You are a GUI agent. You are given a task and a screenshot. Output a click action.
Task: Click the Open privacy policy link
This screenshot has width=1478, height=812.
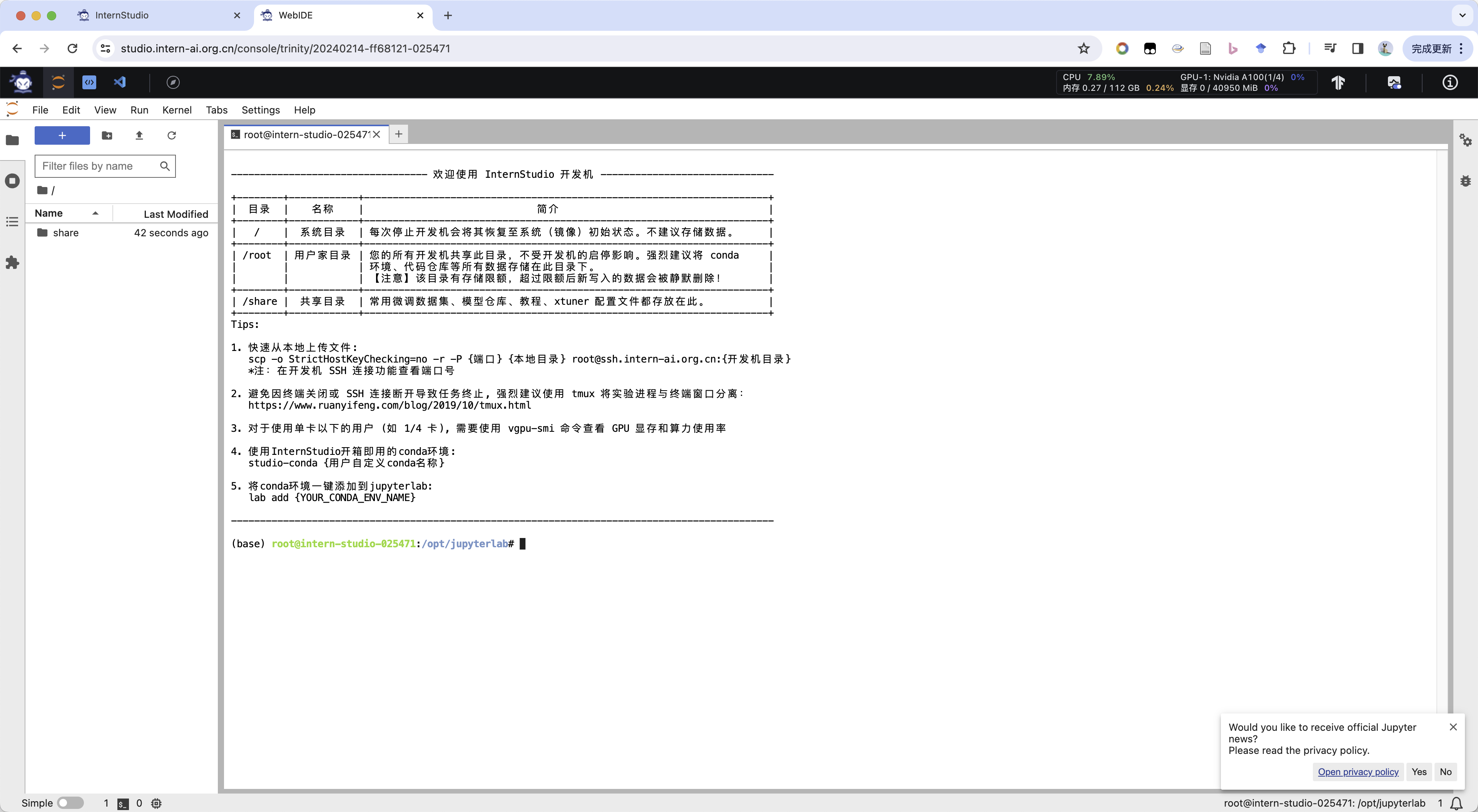tap(1358, 772)
